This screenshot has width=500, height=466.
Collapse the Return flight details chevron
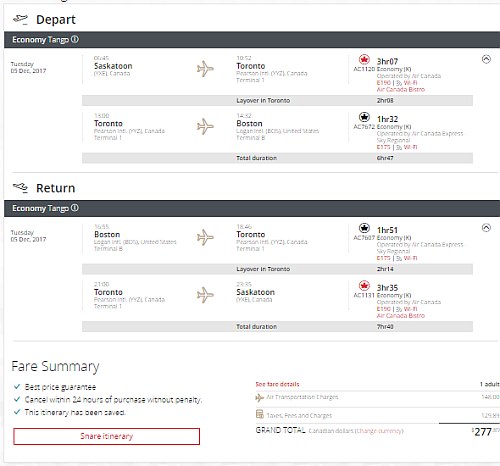[486, 228]
